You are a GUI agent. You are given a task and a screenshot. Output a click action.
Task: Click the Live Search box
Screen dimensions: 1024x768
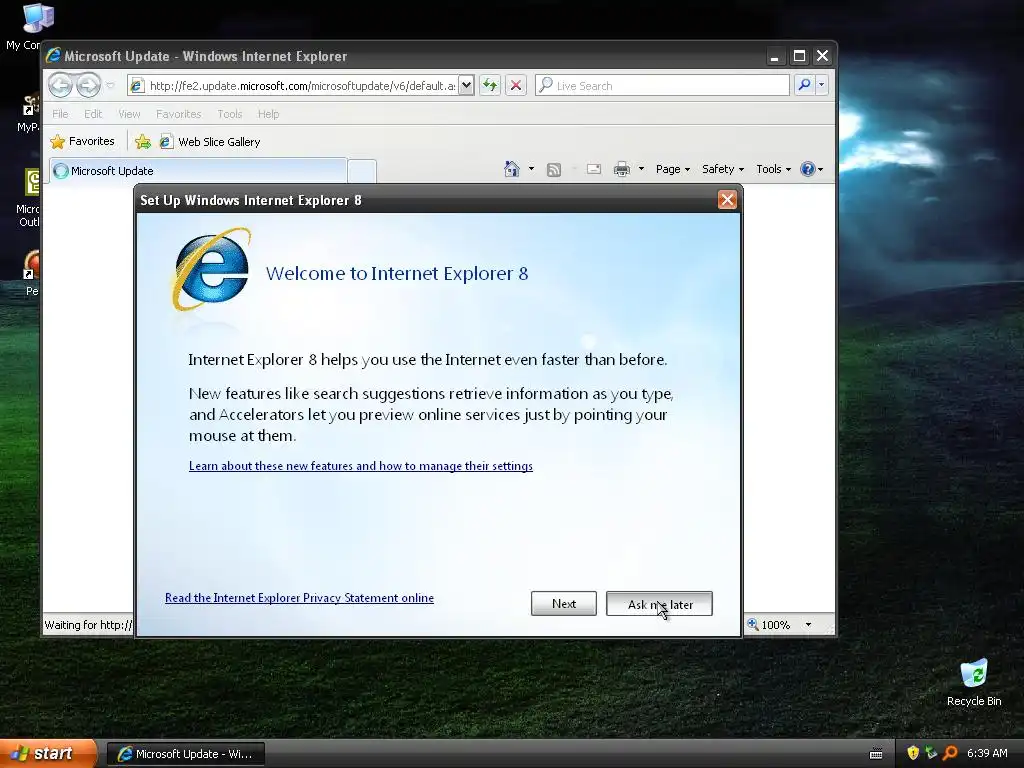point(662,86)
